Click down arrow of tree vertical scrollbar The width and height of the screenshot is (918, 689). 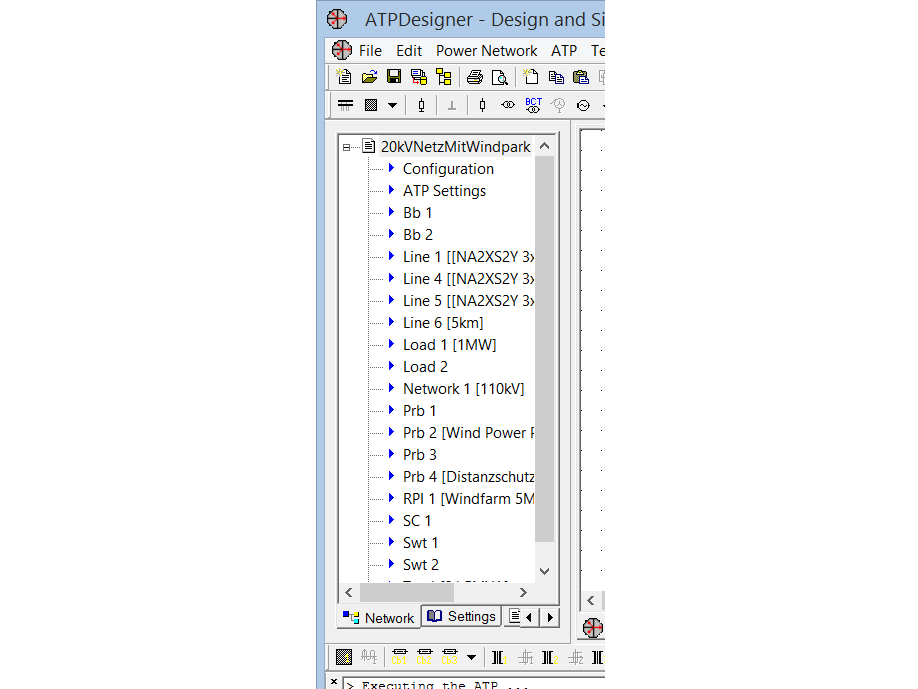point(545,571)
